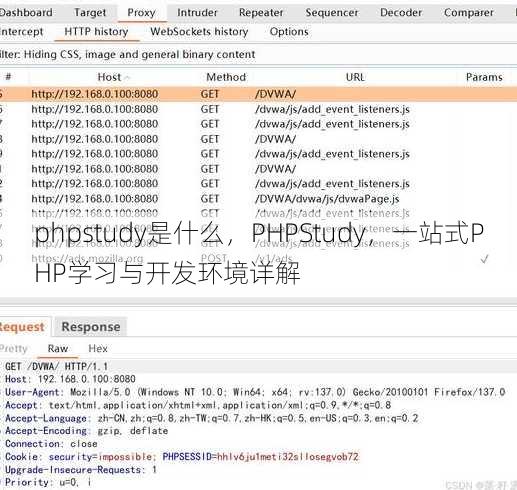Open the Comparer tab
Viewport: 517px width, 490px height.
pos(469,13)
